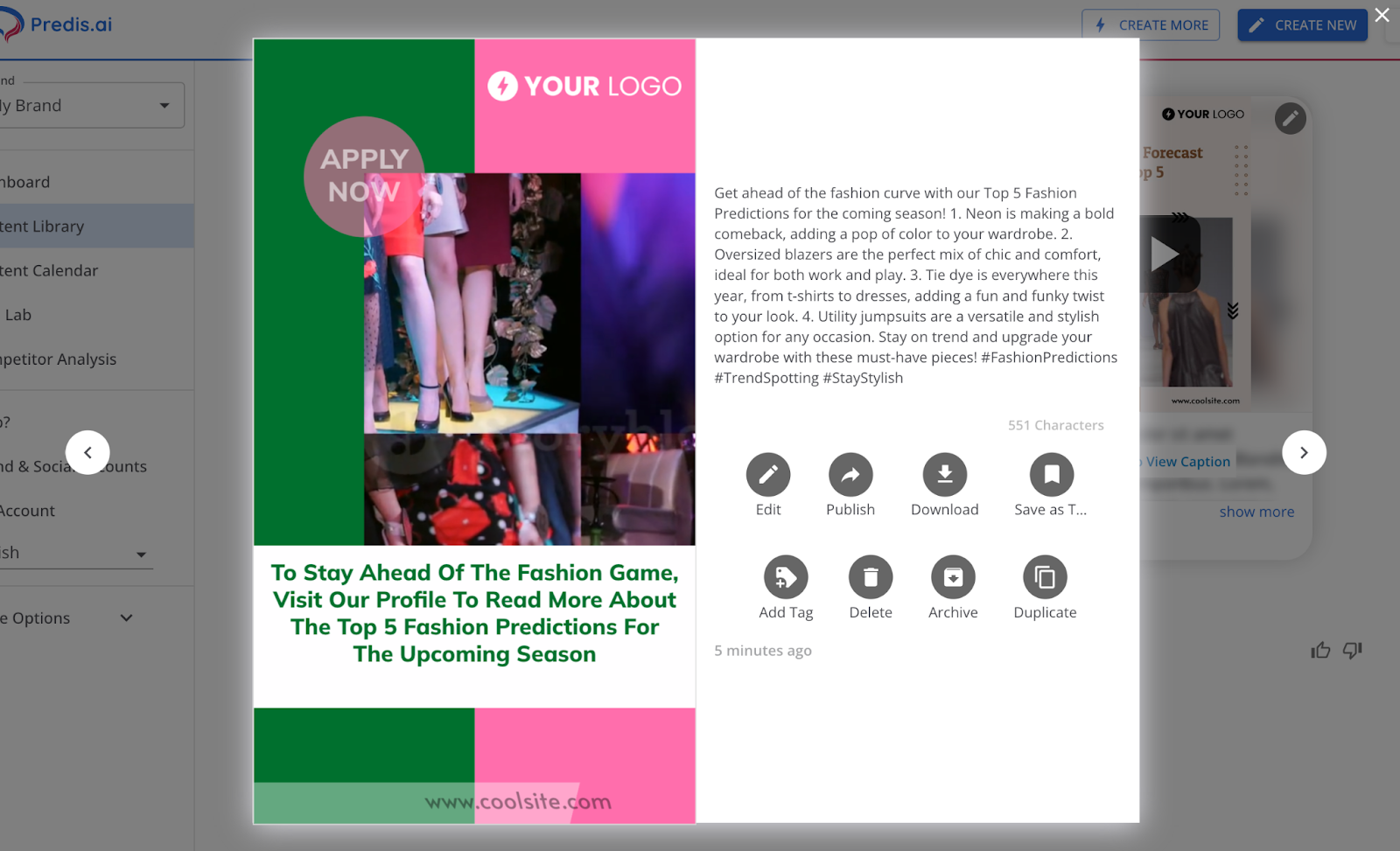The height and width of the screenshot is (851, 1400).
Task: Go to the next post arrow
Action: [x=1304, y=453]
